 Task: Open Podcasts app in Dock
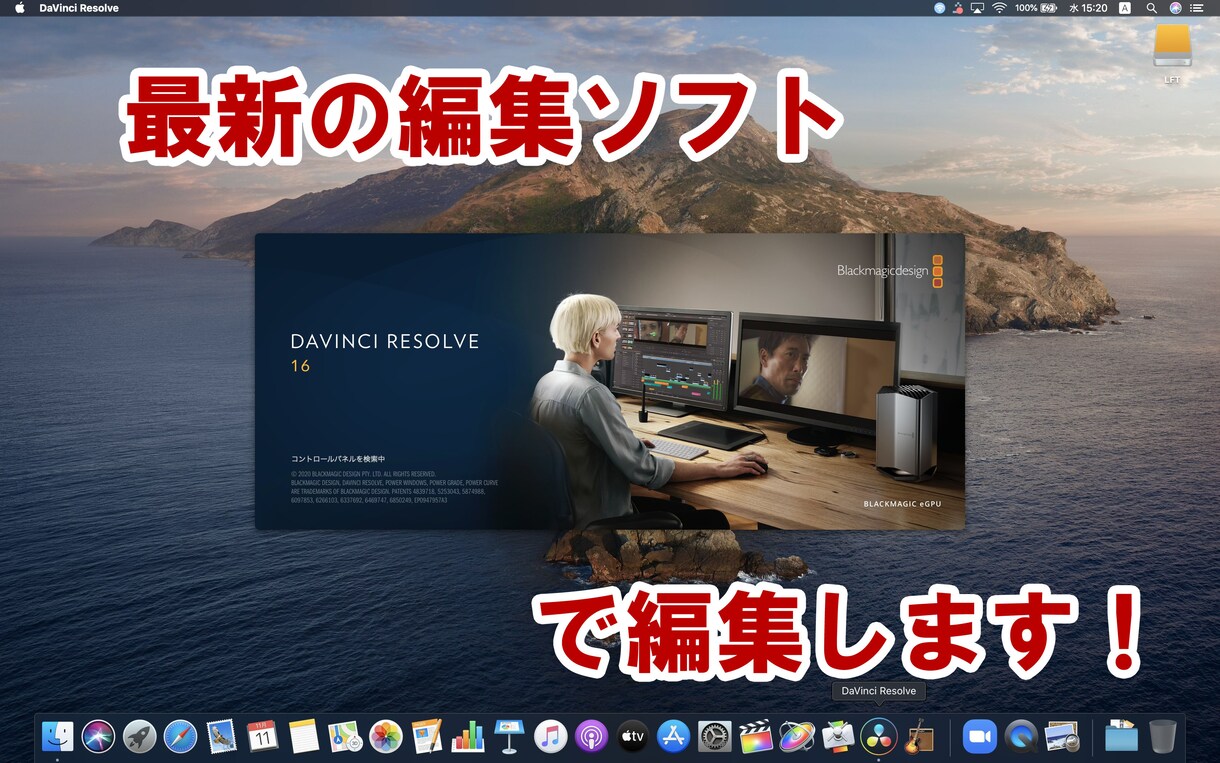tap(591, 737)
